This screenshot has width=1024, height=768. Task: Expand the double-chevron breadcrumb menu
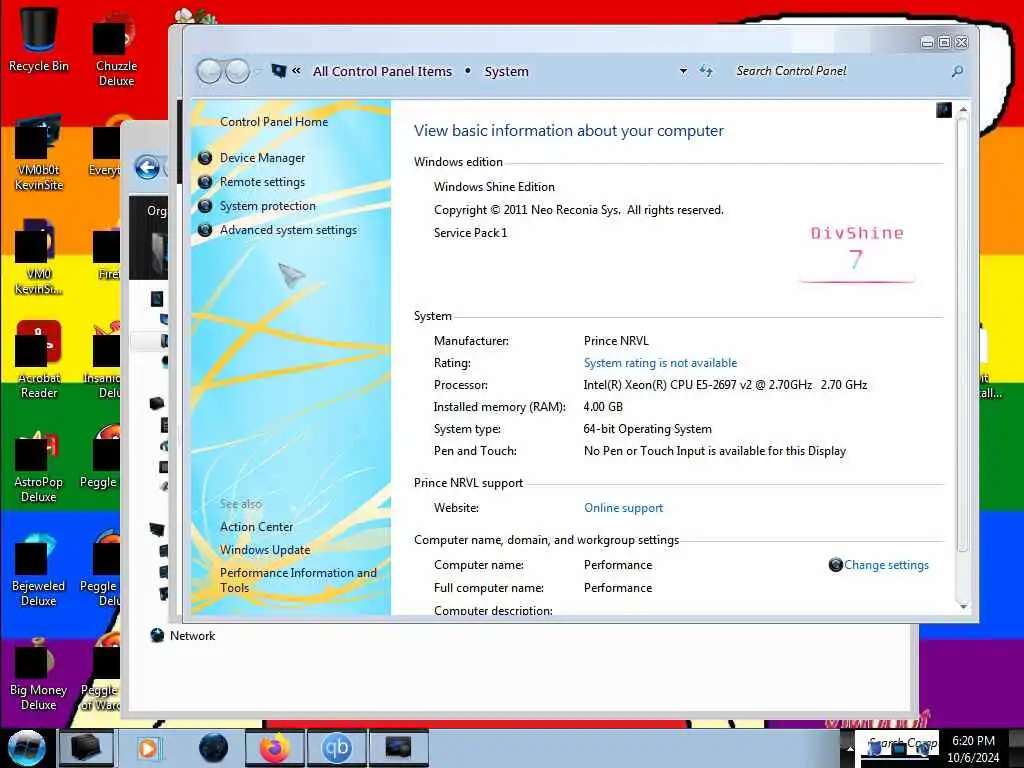click(x=296, y=71)
